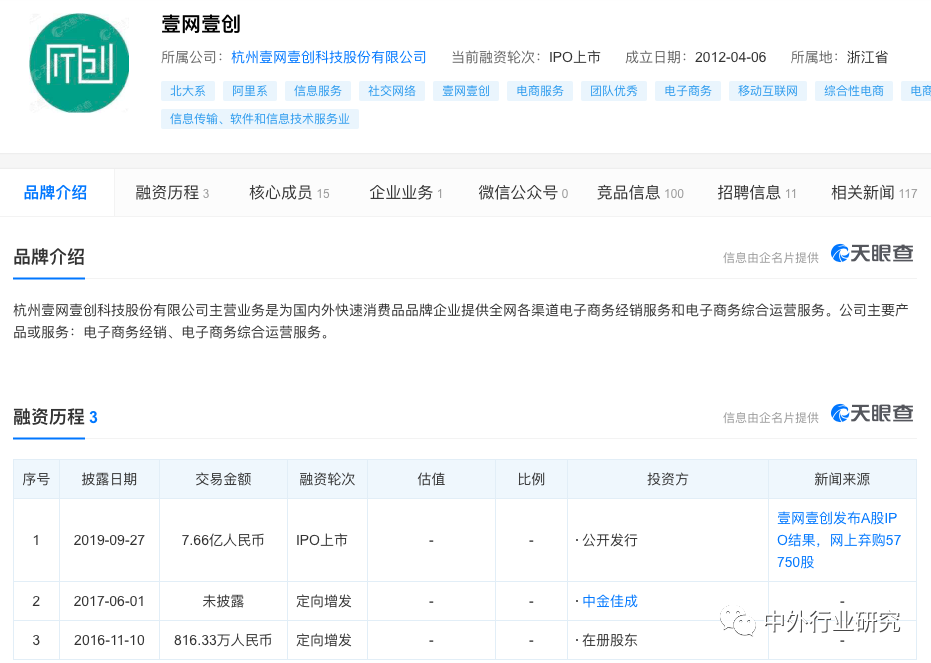Click the 阿里系 tag
931x663 pixels.
[249, 91]
